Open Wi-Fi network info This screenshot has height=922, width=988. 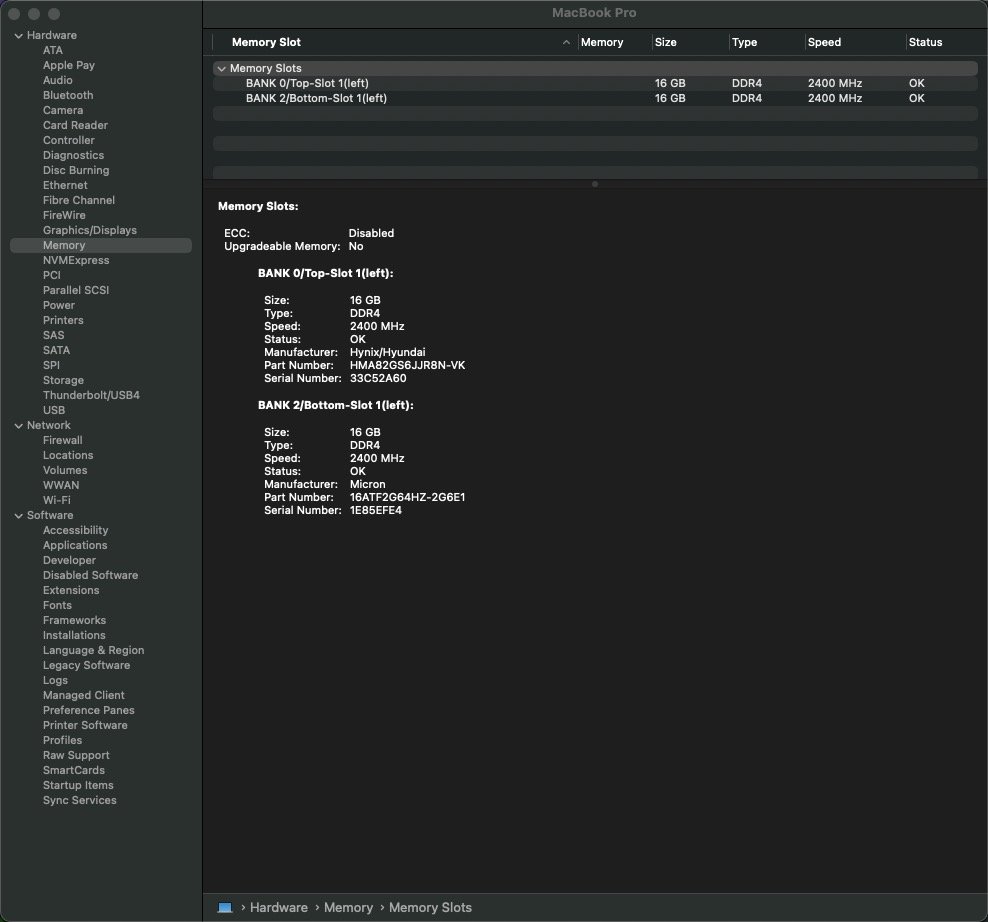pos(57,500)
